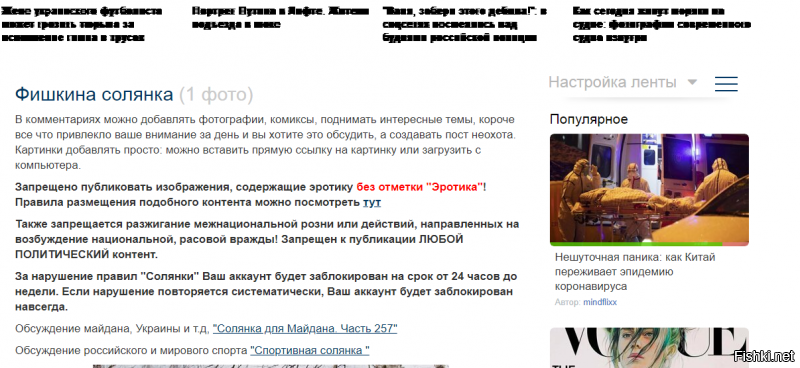Open the coronavirus ambulance thumbnail
Screen dimensions: 800x368
pos(649,189)
